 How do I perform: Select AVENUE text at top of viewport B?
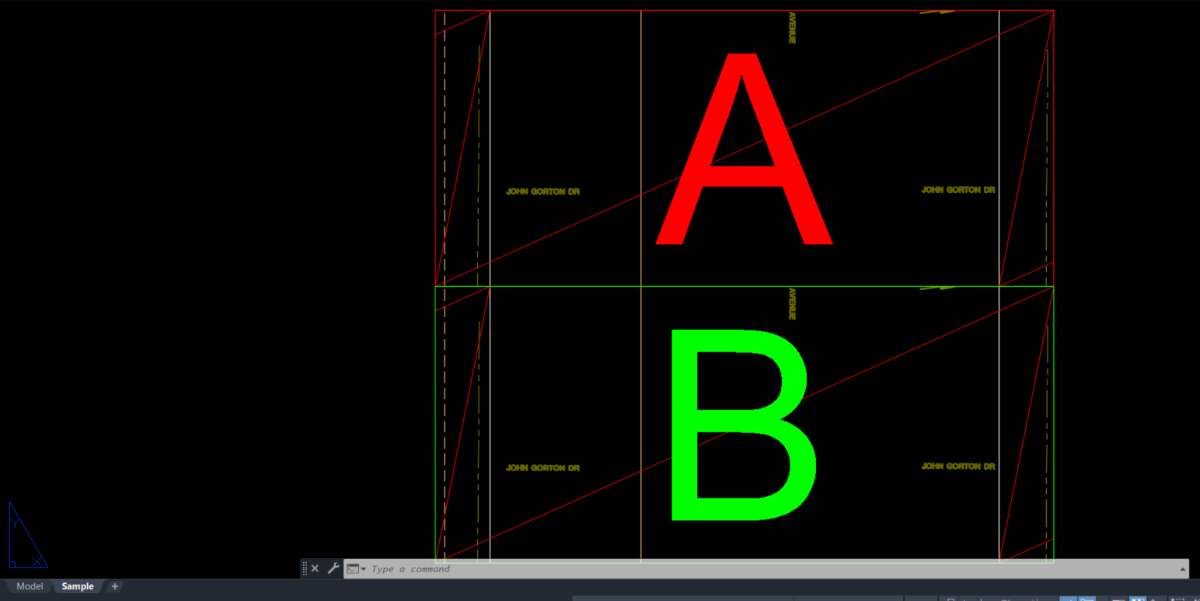[791, 304]
